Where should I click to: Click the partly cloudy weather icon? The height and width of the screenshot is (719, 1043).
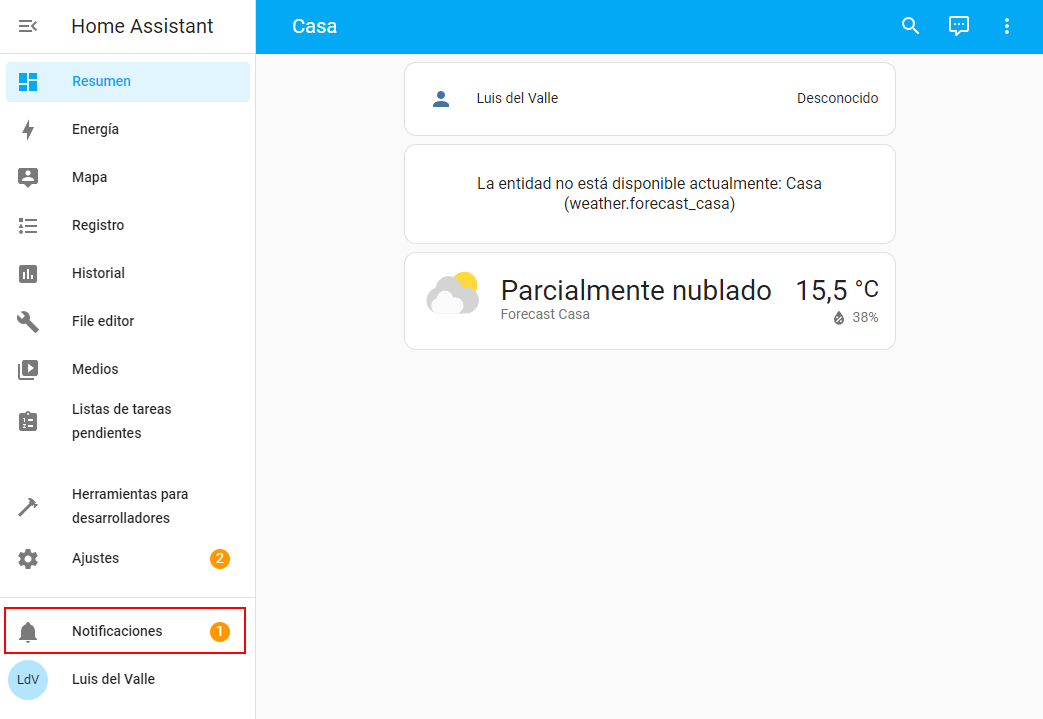coord(452,293)
